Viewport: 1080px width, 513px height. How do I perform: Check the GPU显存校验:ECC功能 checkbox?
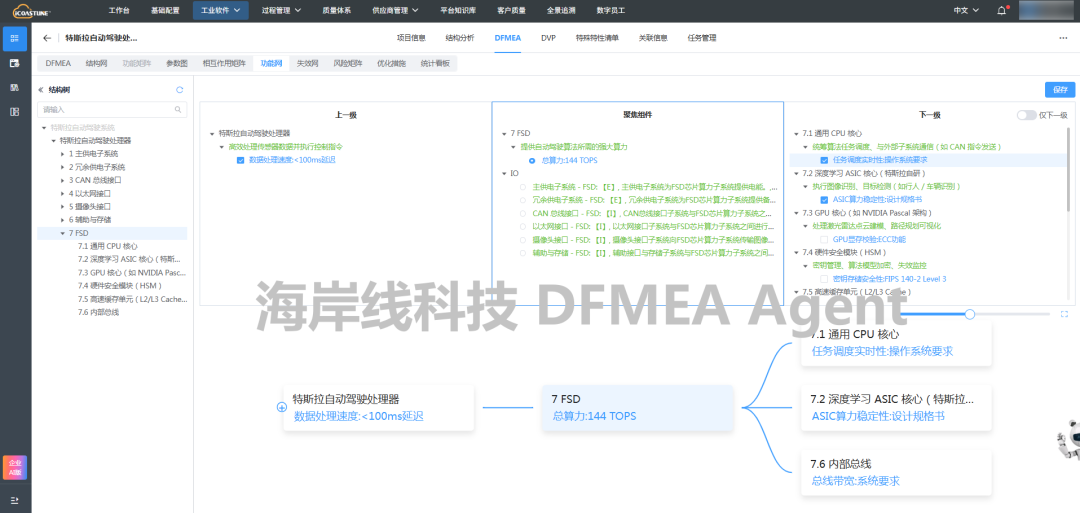(824, 239)
